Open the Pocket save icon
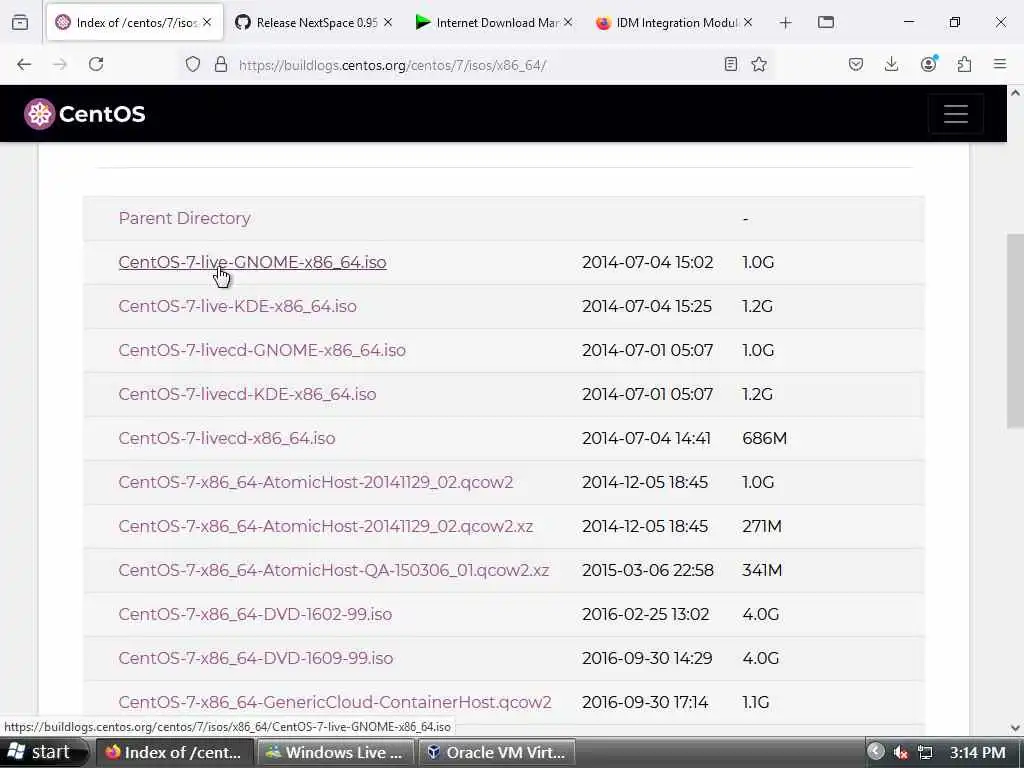Viewport: 1024px width, 768px height. click(856, 64)
